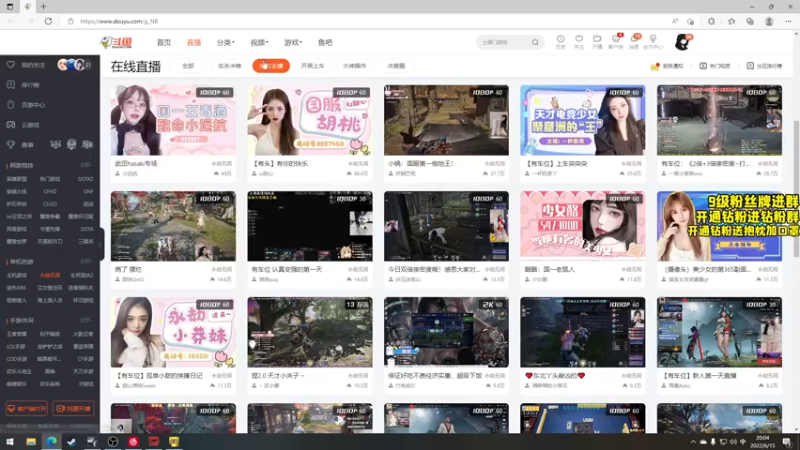Open the 武田hasaki专场 stream thumbnail

(173, 120)
